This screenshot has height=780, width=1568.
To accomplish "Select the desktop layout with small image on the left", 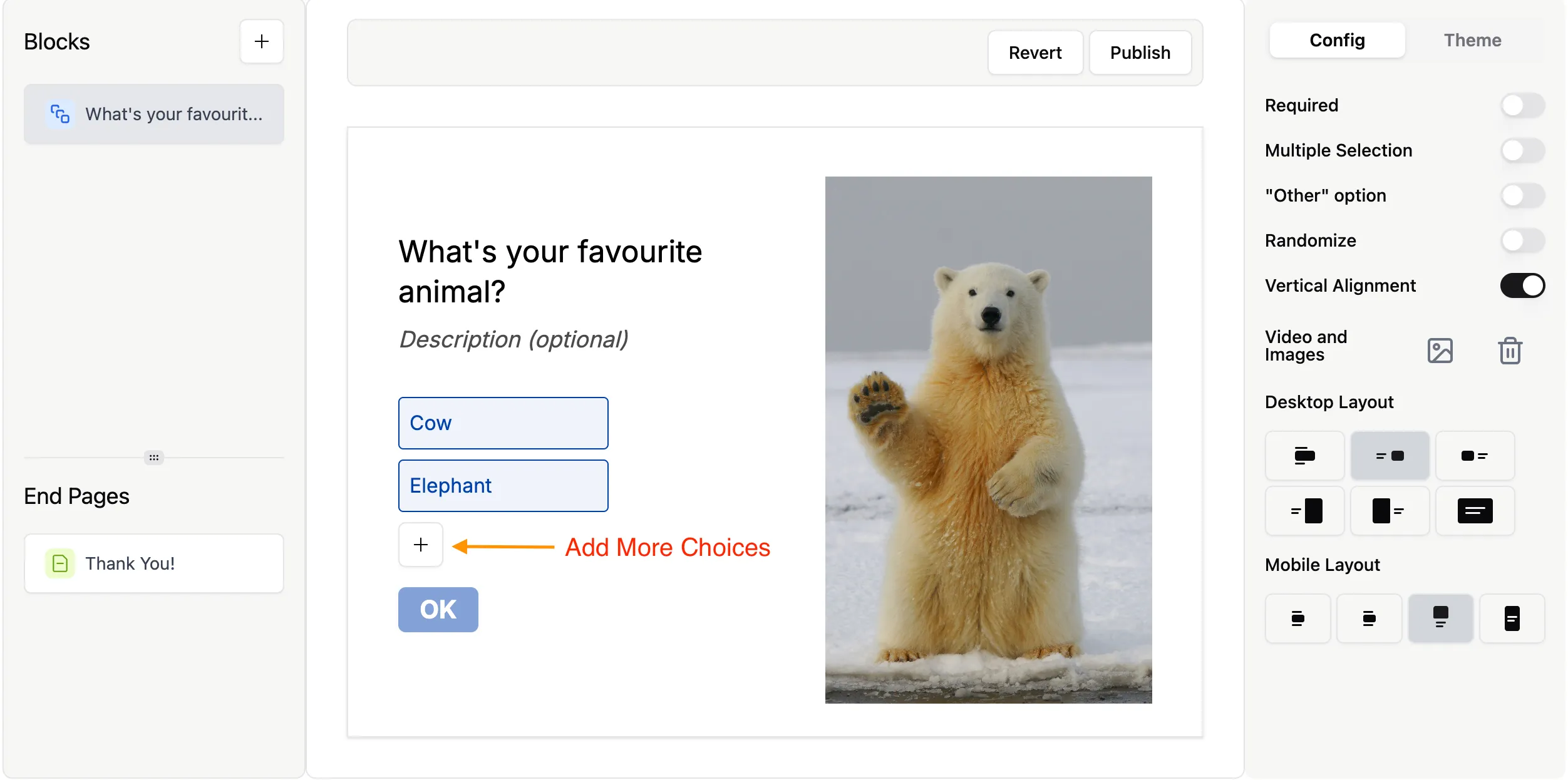I will (1474, 456).
